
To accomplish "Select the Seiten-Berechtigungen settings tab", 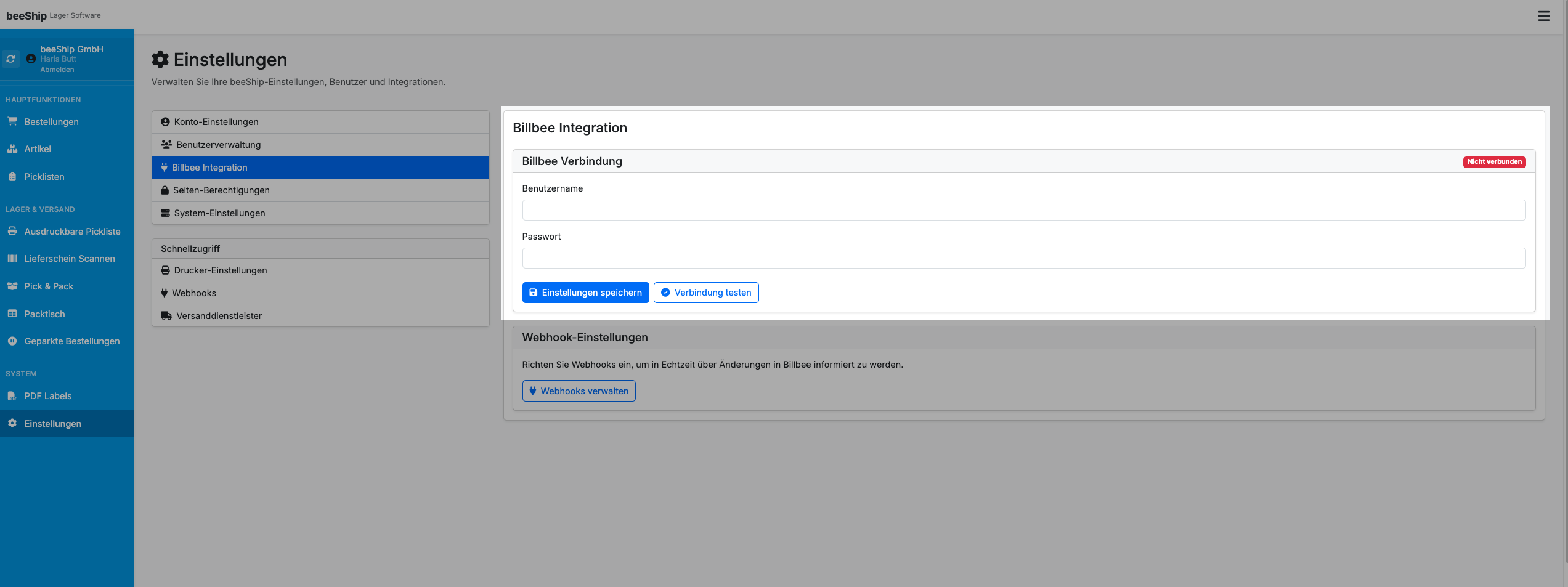I will [320, 190].
